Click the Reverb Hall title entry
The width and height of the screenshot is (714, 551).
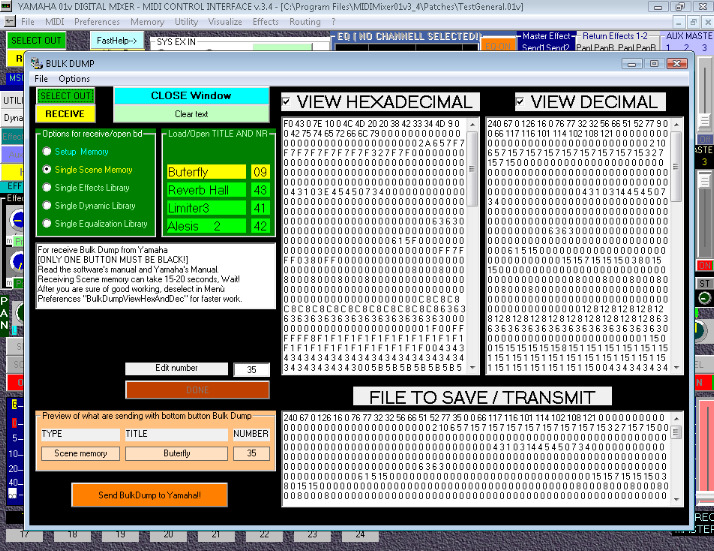click(206, 190)
